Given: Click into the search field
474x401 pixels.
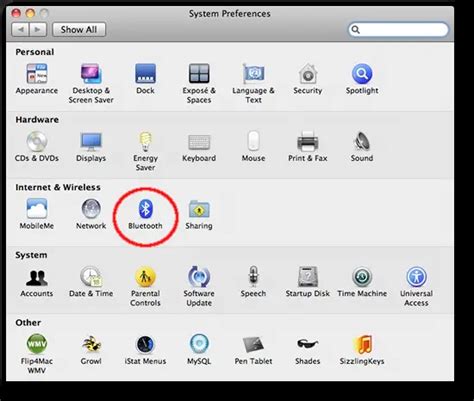Looking at the screenshot, I should pyautogui.click(x=398, y=30).
